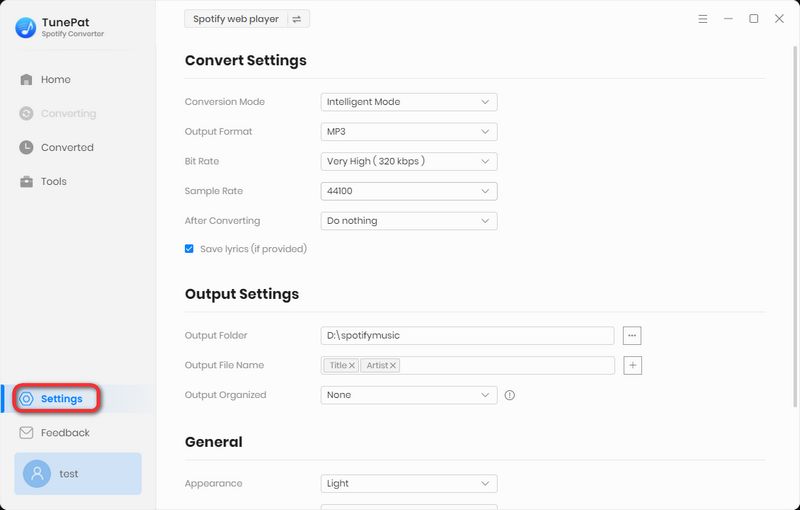The height and width of the screenshot is (510, 800).
Task: Close the TunePat window
Action: coord(779,19)
